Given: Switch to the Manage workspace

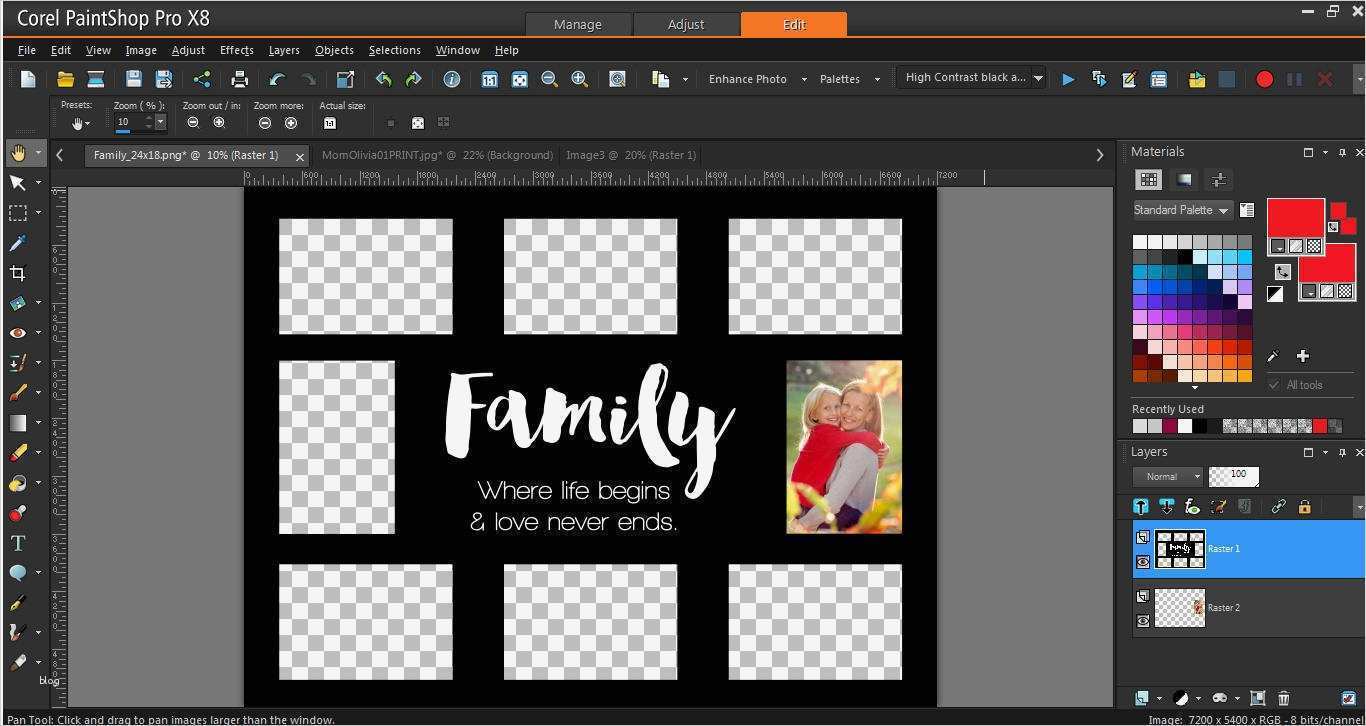Looking at the screenshot, I should click(578, 24).
